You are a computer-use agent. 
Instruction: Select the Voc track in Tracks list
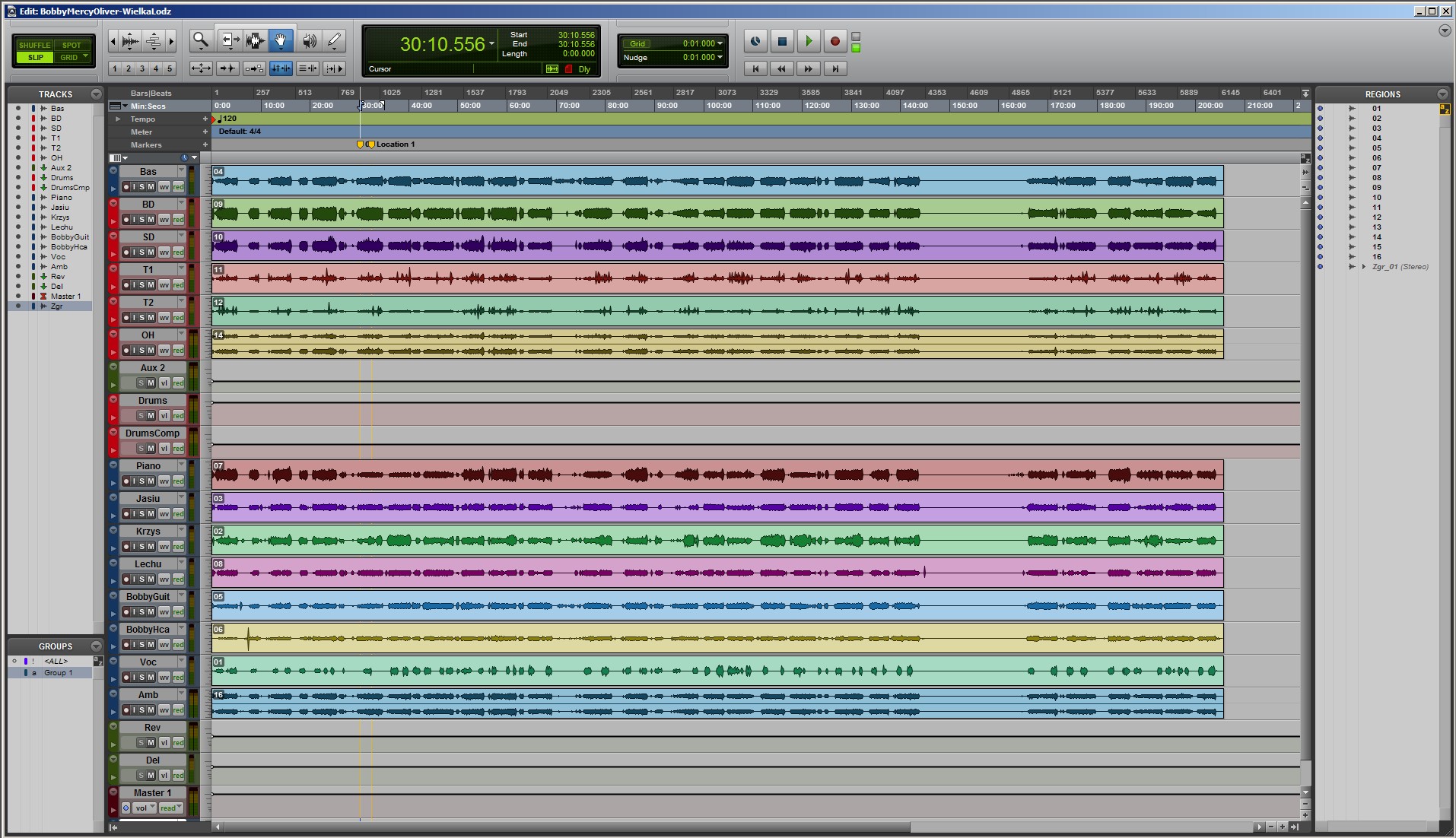(x=58, y=257)
